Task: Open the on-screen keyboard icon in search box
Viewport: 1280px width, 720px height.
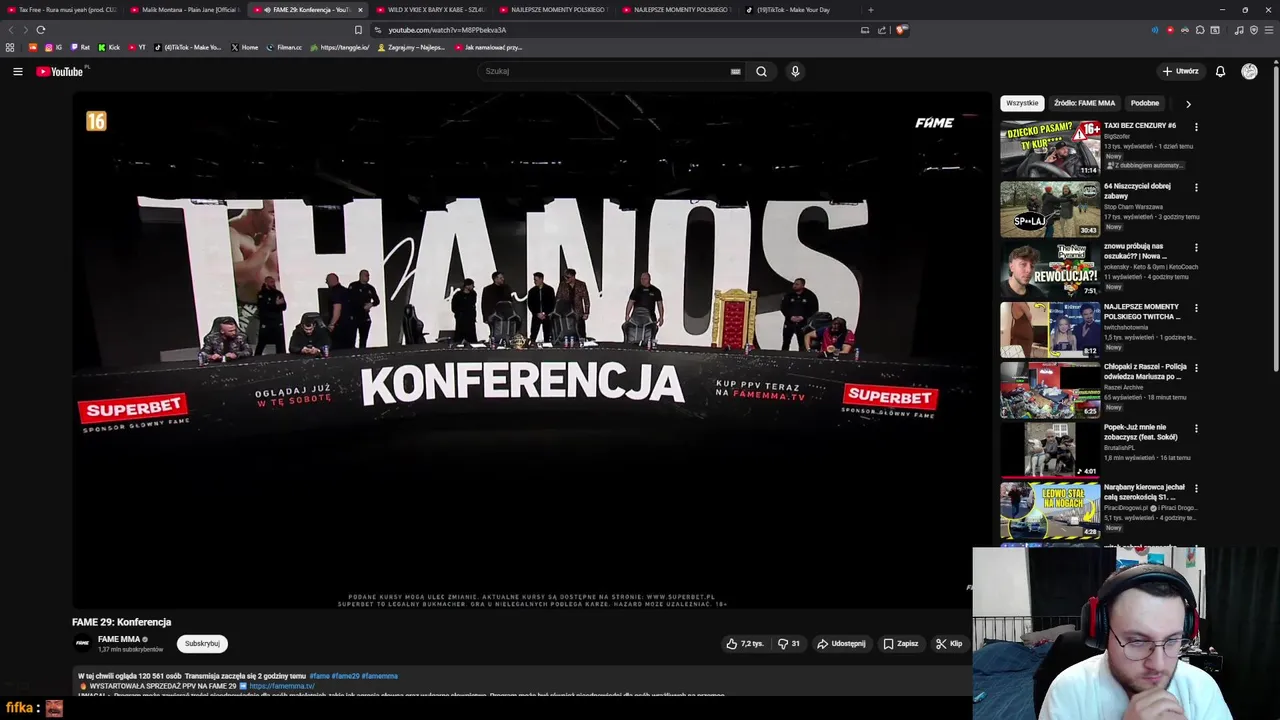Action: coord(735,71)
